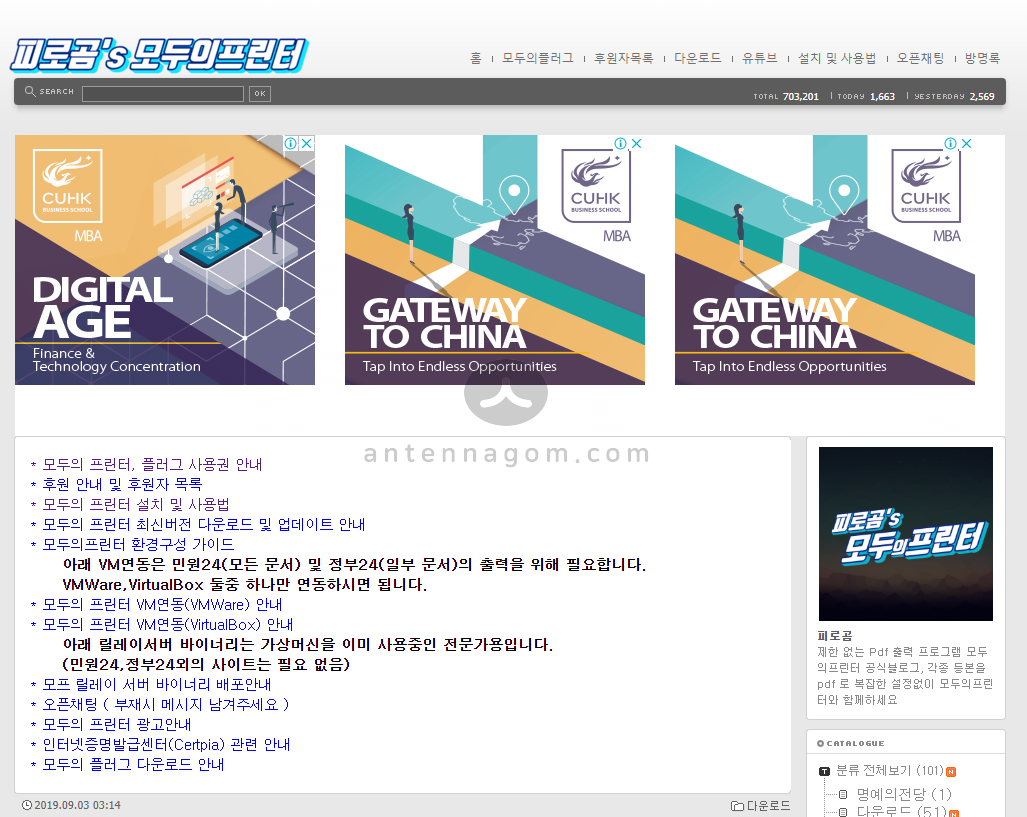Click the OK search button
This screenshot has width=1027, height=817.
click(260, 94)
